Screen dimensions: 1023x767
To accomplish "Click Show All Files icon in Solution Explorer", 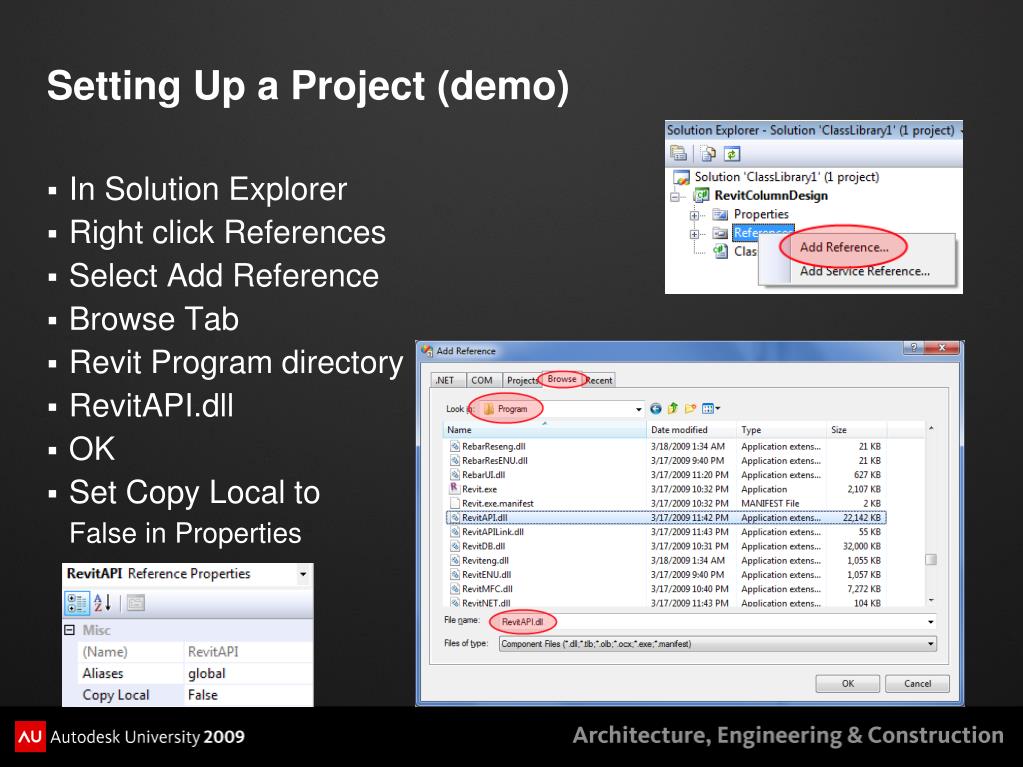I will click(x=708, y=153).
